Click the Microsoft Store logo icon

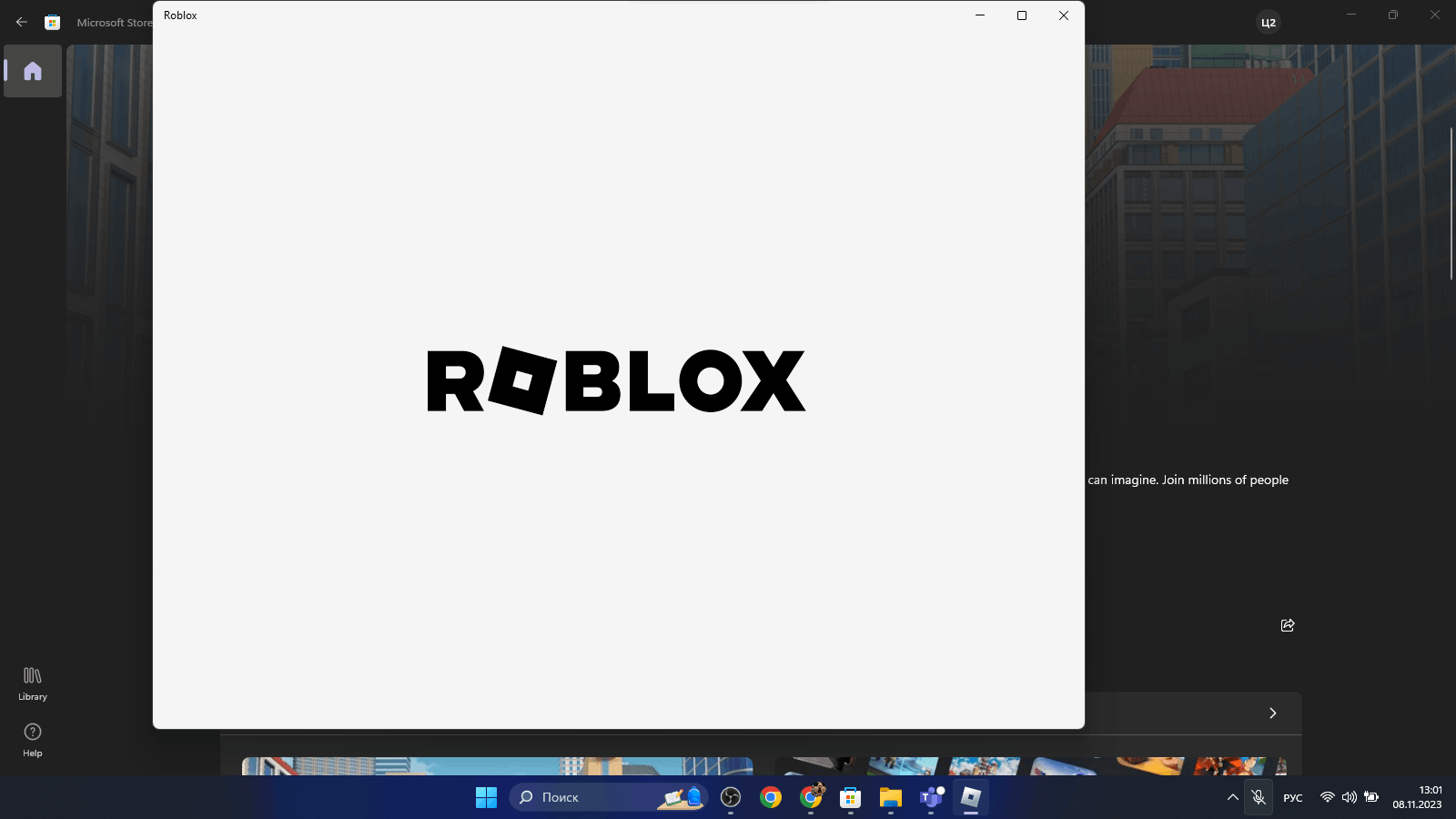(x=53, y=23)
